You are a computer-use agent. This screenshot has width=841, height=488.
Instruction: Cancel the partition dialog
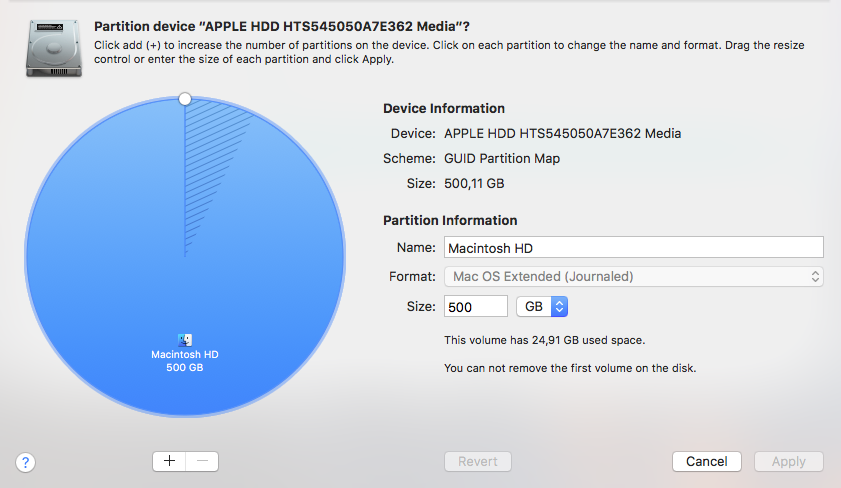[x=706, y=461]
